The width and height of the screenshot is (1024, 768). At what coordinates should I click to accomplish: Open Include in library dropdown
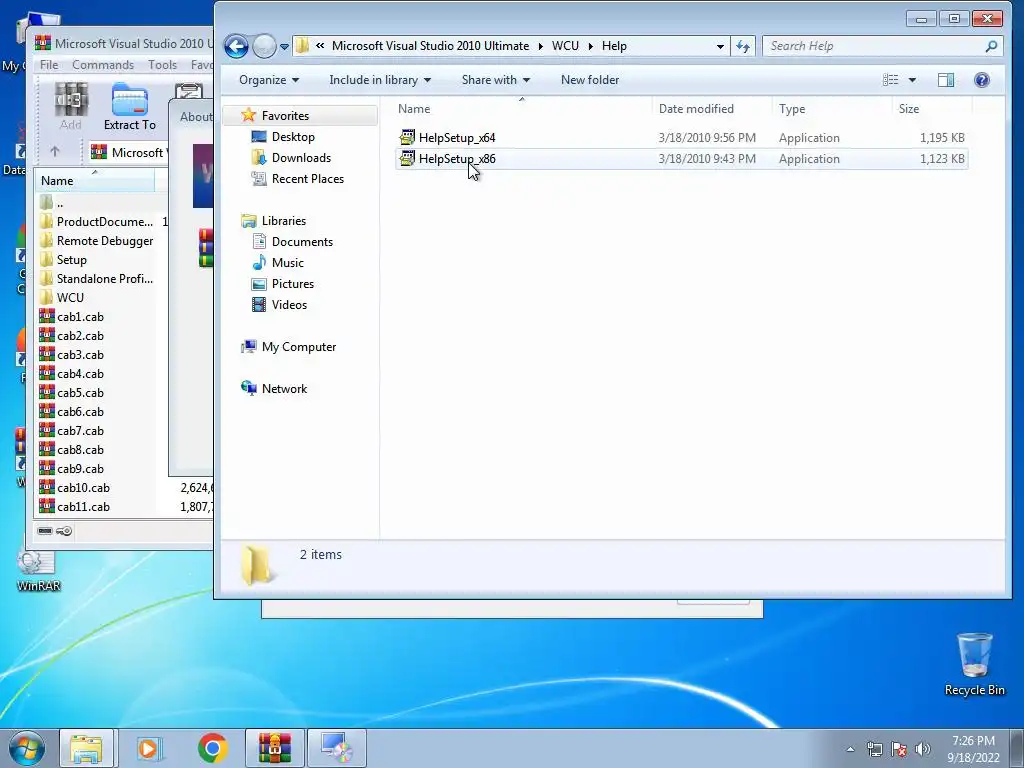[x=380, y=80]
